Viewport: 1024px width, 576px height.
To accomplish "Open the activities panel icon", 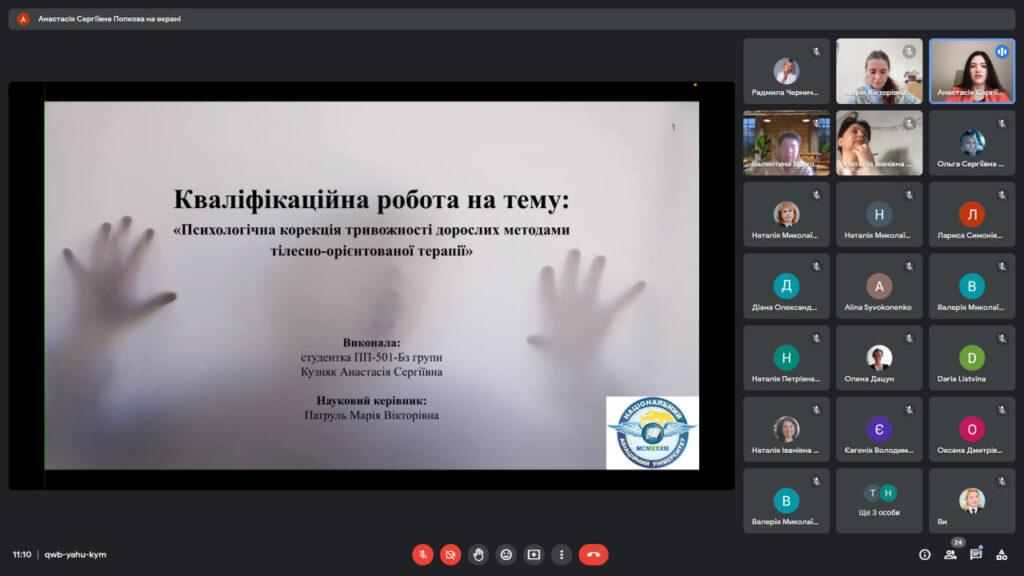I will click(x=1001, y=554).
